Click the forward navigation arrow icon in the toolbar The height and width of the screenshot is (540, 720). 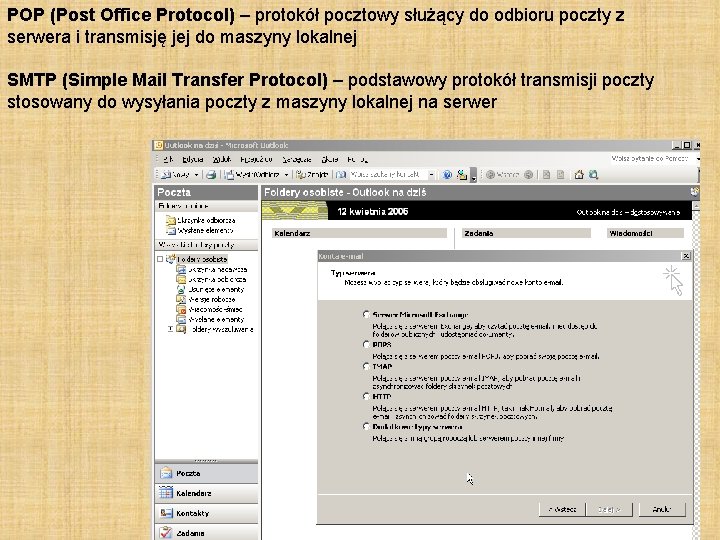click(529, 174)
